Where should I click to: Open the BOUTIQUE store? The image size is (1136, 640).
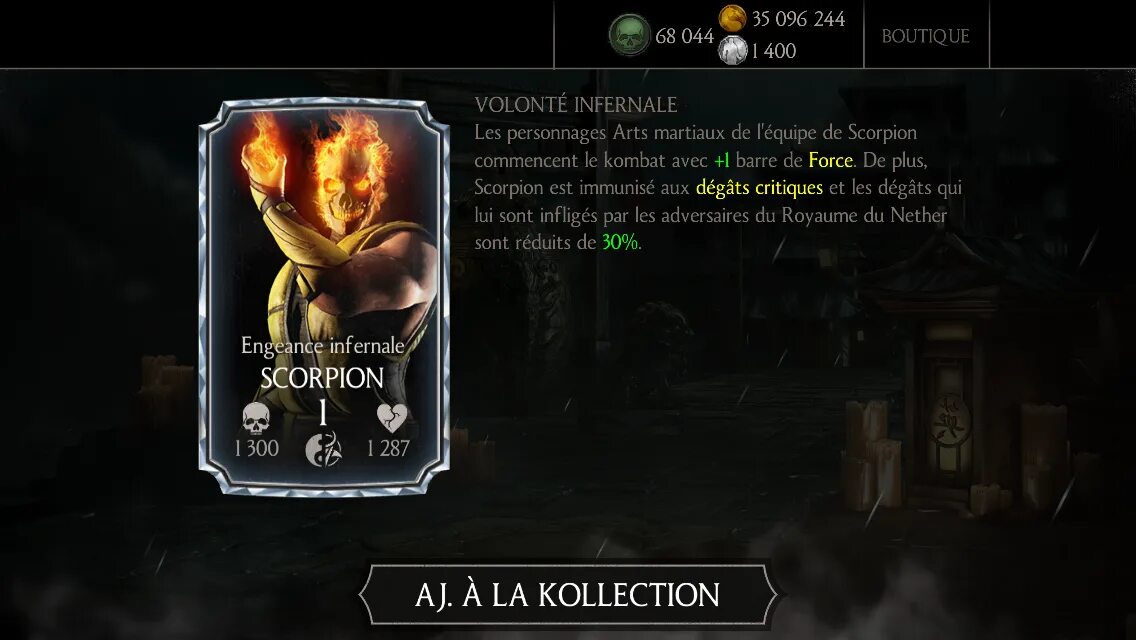click(925, 36)
